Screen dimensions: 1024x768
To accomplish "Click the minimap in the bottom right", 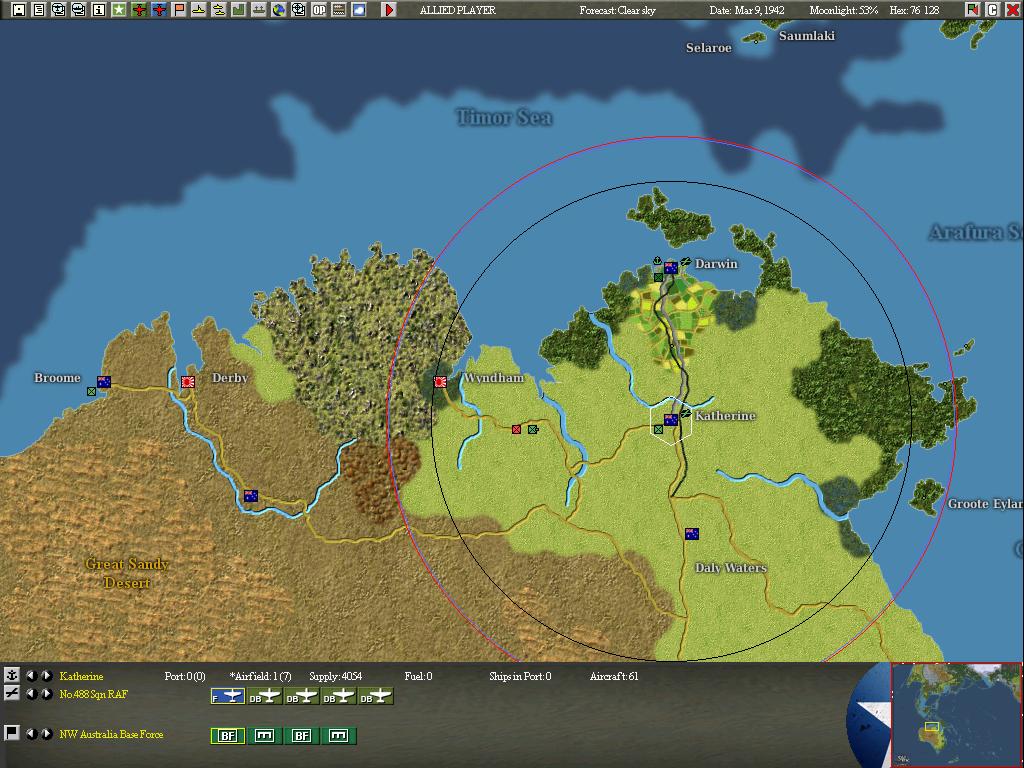I will [x=956, y=715].
